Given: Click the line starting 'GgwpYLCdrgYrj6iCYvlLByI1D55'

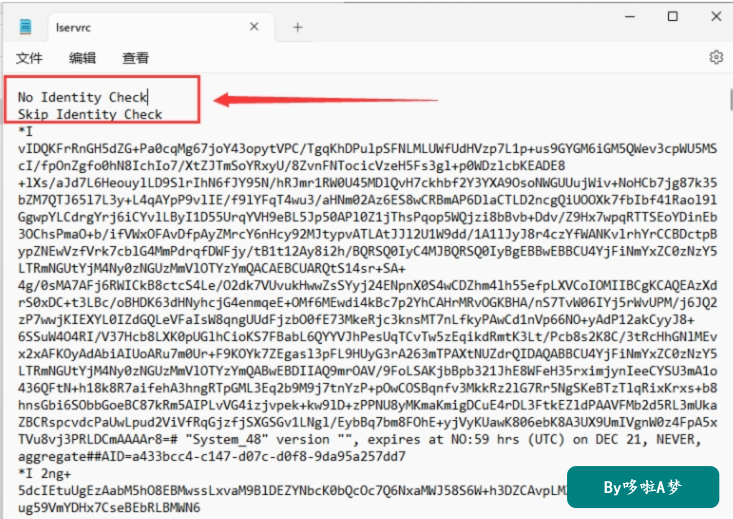Looking at the screenshot, I should coord(367,217).
